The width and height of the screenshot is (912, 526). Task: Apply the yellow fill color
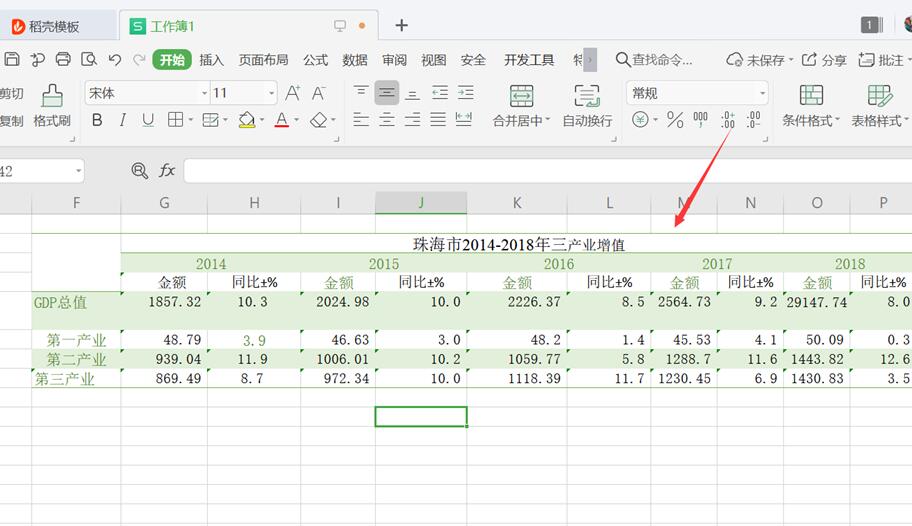tap(247, 120)
